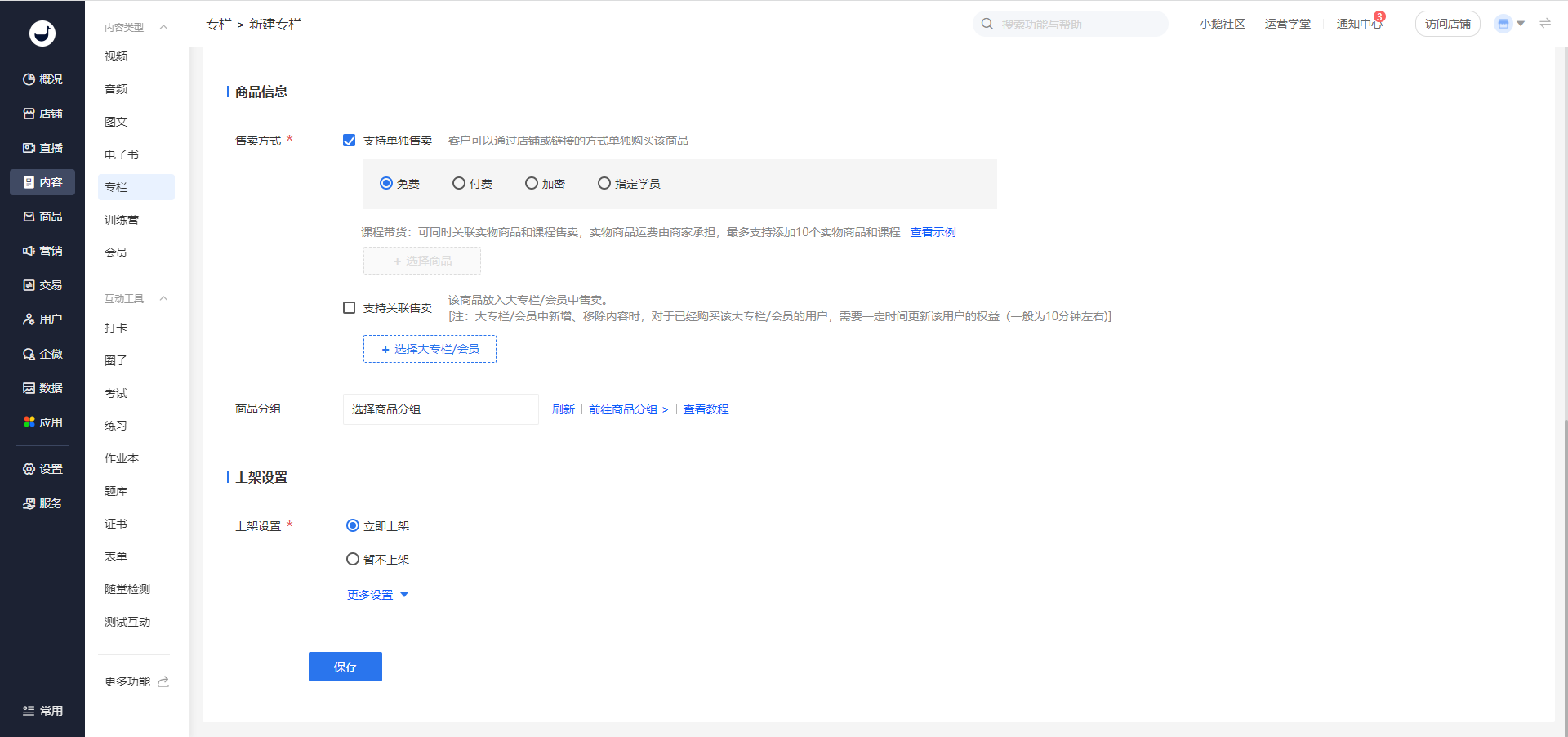Collapse the 内容类型 section
The height and width of the screenshot is (737, 1568).
[163, 27]
